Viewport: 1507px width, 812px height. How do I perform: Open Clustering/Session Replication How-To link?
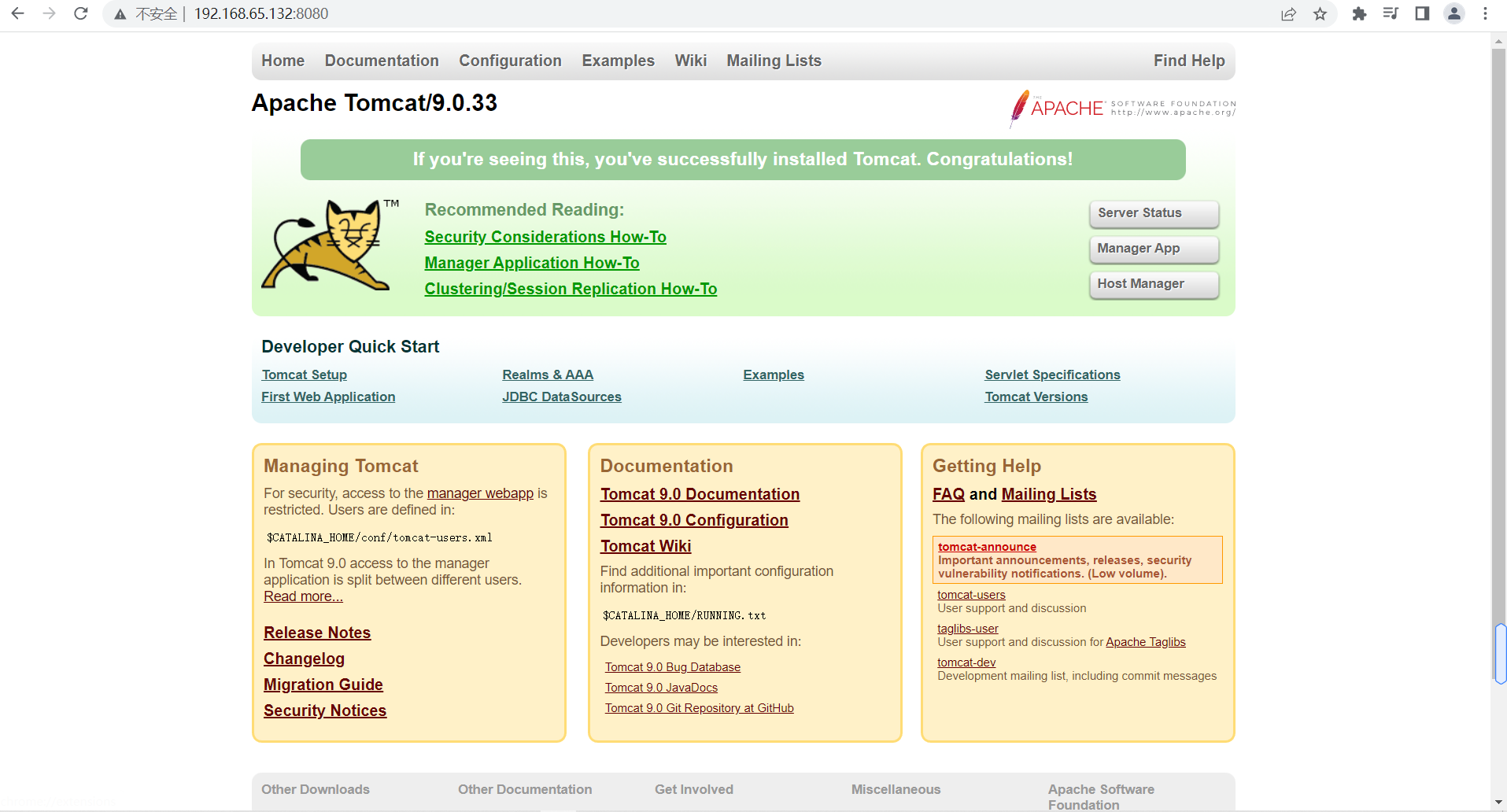click(571, 289)
